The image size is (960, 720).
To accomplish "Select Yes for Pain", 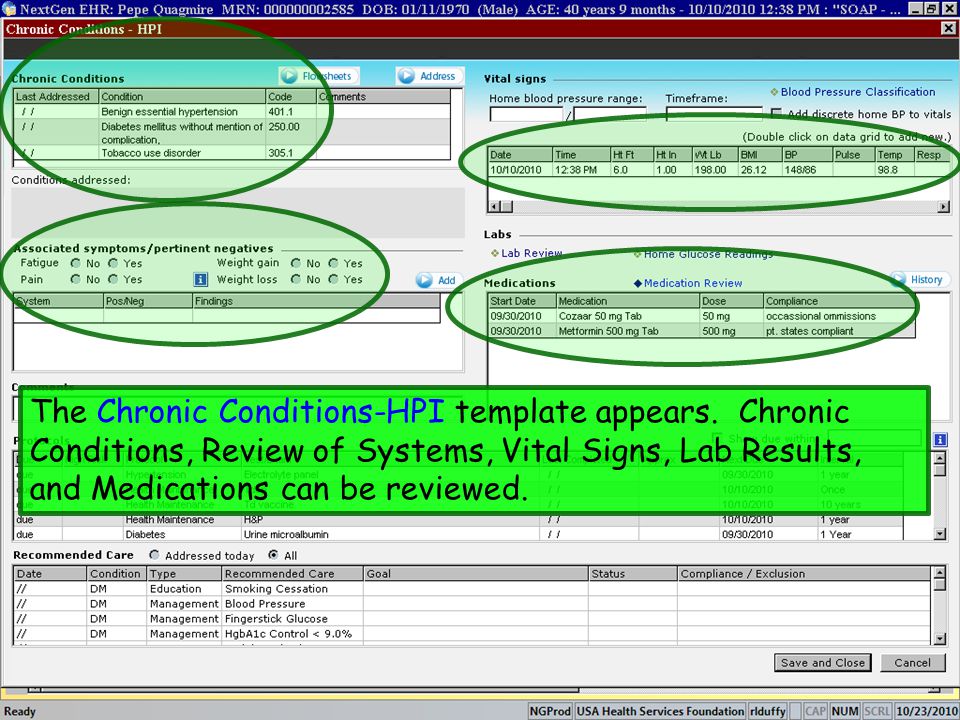I will pyautogui.click(x=114, y=279).
